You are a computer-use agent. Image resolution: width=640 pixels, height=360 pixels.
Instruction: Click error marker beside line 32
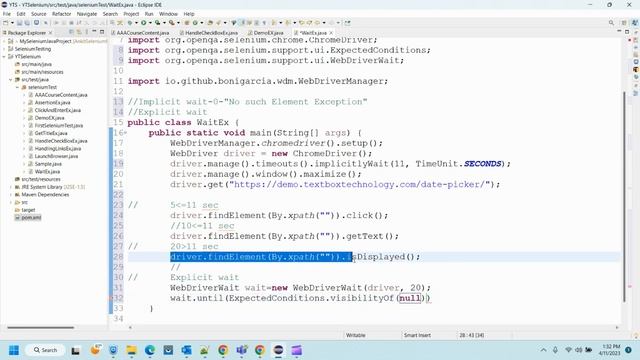(111, 298)
